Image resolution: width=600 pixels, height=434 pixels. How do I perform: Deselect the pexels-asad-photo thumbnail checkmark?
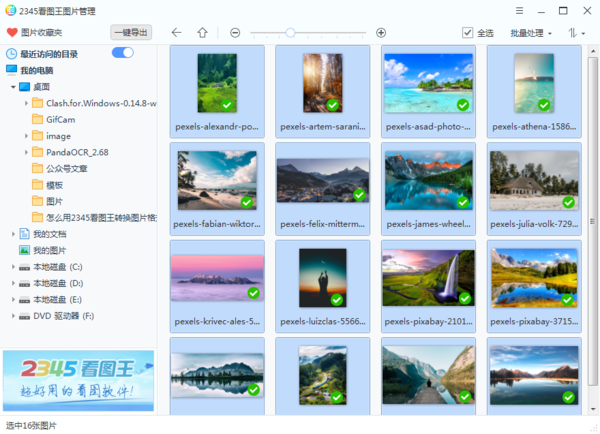(463, 105)
